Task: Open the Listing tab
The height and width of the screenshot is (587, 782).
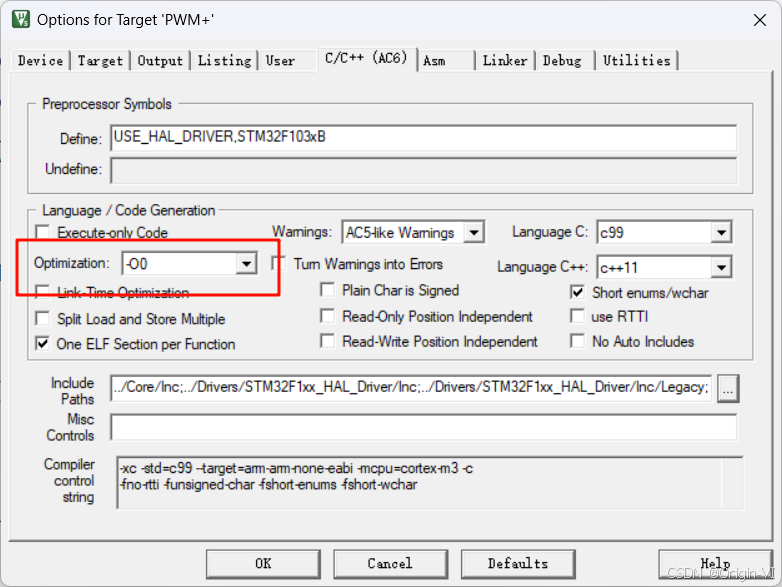Action: click(x=224, y=61)
